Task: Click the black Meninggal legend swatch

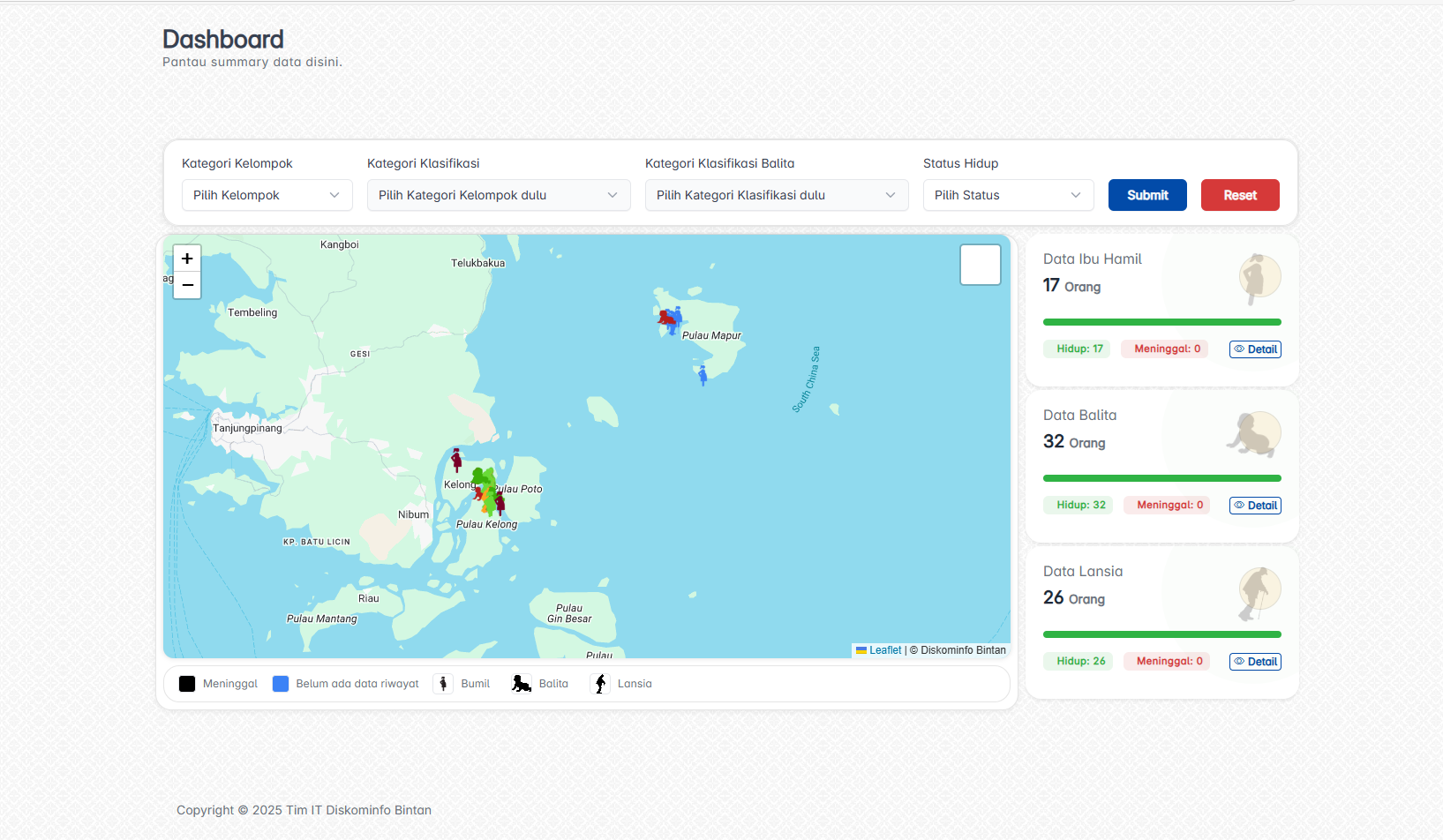Action: [187, 684]
